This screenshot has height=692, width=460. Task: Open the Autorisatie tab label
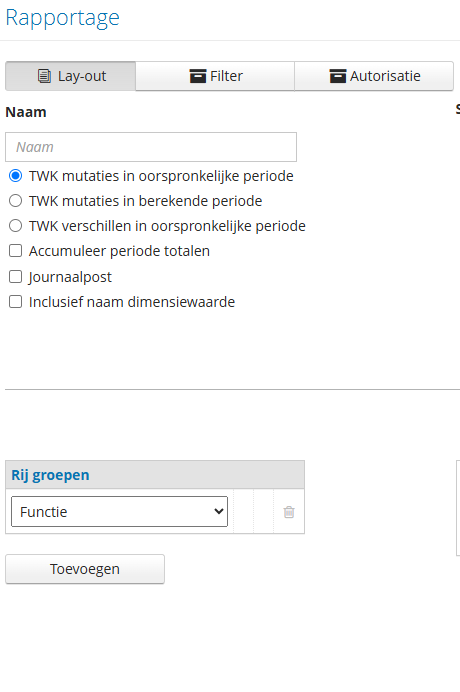(x=385, y=76)
